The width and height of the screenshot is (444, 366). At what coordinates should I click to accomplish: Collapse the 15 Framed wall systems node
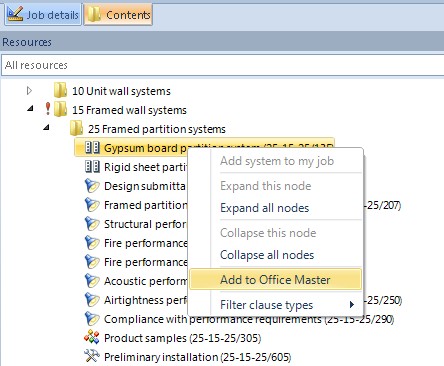click(31, 108)
